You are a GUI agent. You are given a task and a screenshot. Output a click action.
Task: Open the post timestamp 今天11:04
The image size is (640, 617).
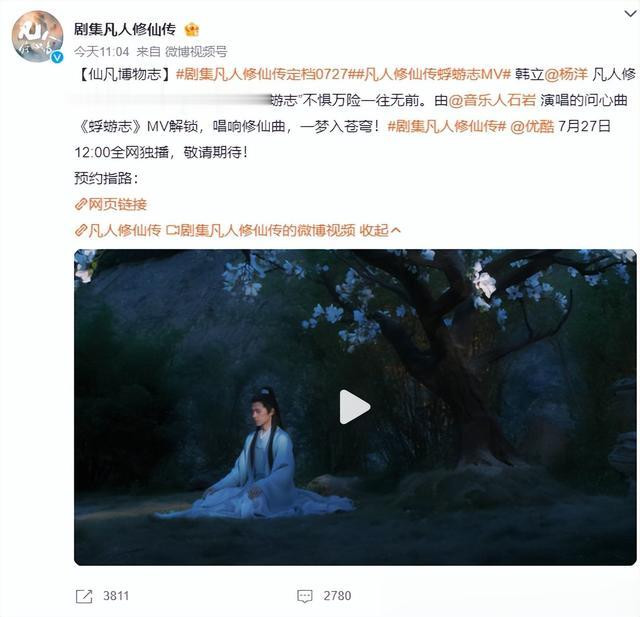point(102,51)
